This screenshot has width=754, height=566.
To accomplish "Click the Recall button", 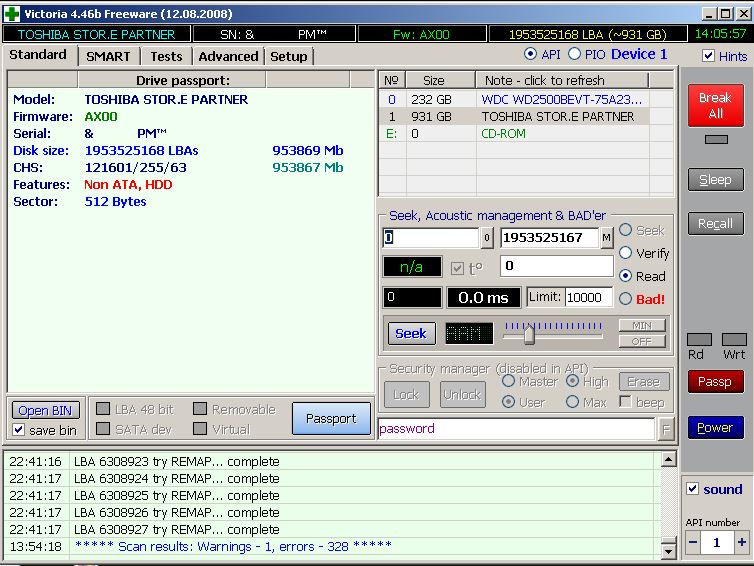I will pos(714,224).
